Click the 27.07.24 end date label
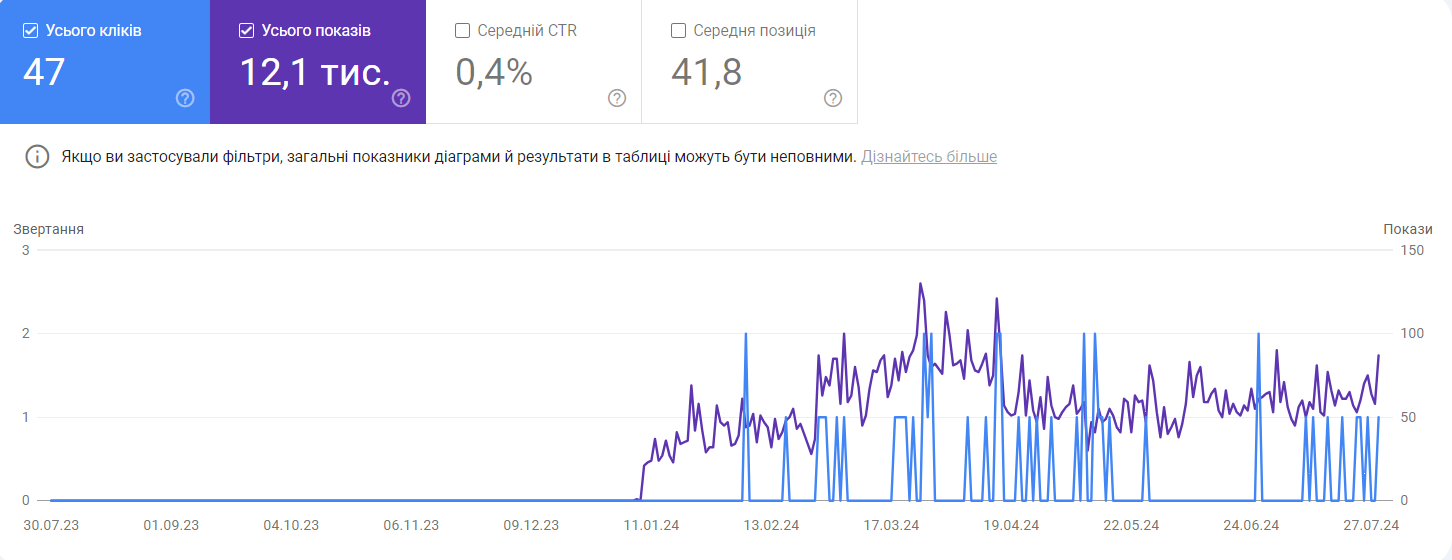 point(1371,525)
